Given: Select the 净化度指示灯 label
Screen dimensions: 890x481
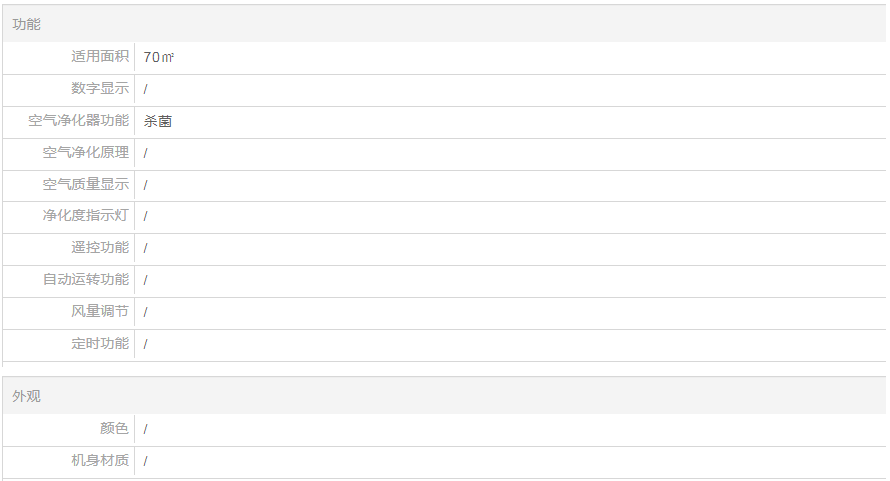Looking at the screenshot, I should [x=85, y=216].
